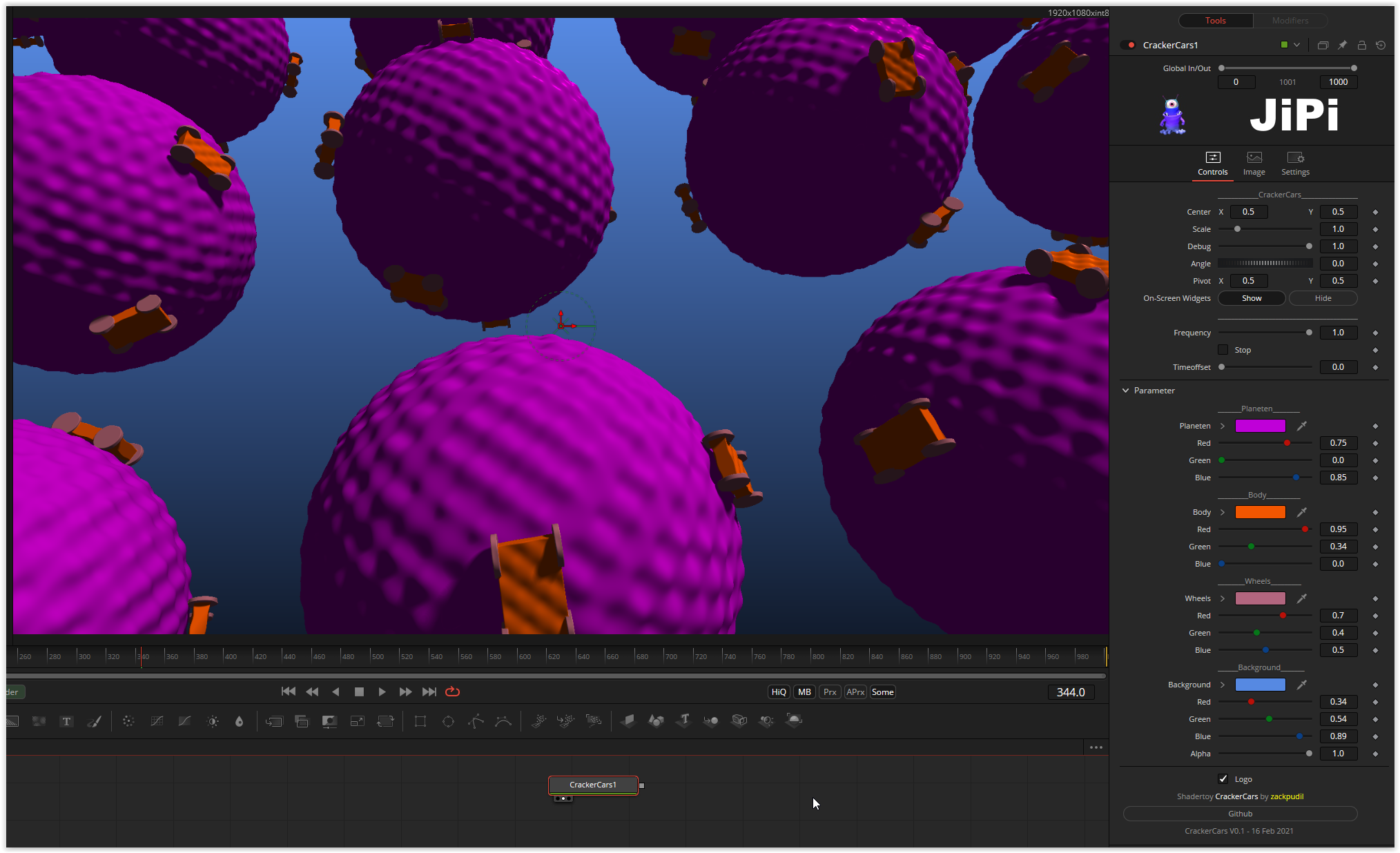Uncheck the Logo checkbox

pyautogui.click(x=1223, y=779)
